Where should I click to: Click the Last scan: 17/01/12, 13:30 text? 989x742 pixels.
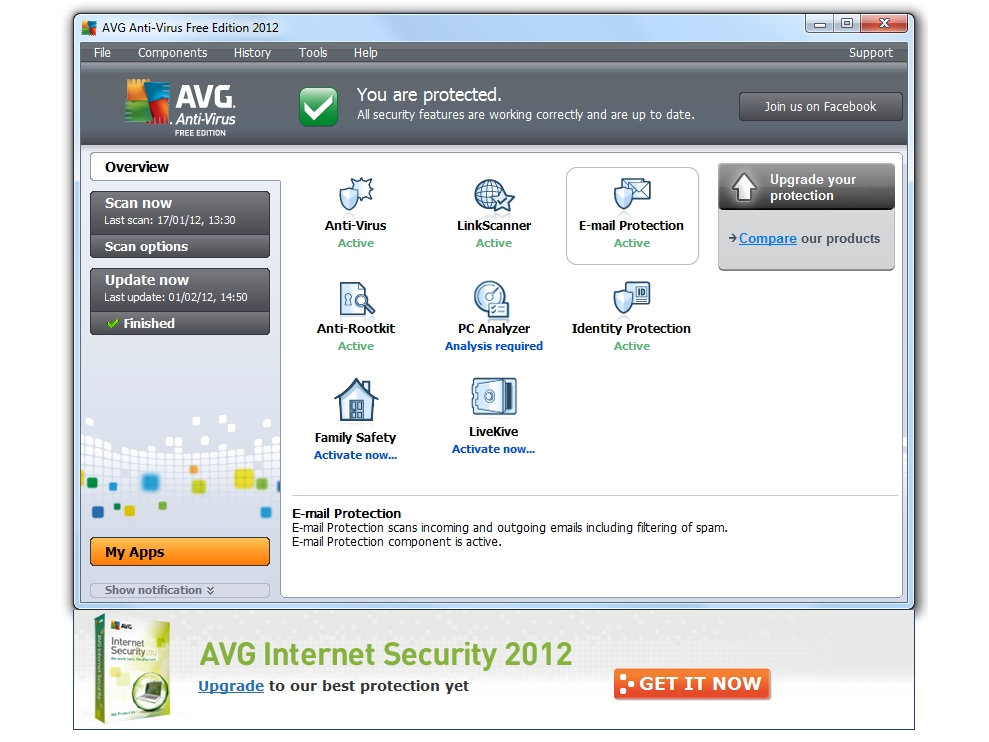170,220
